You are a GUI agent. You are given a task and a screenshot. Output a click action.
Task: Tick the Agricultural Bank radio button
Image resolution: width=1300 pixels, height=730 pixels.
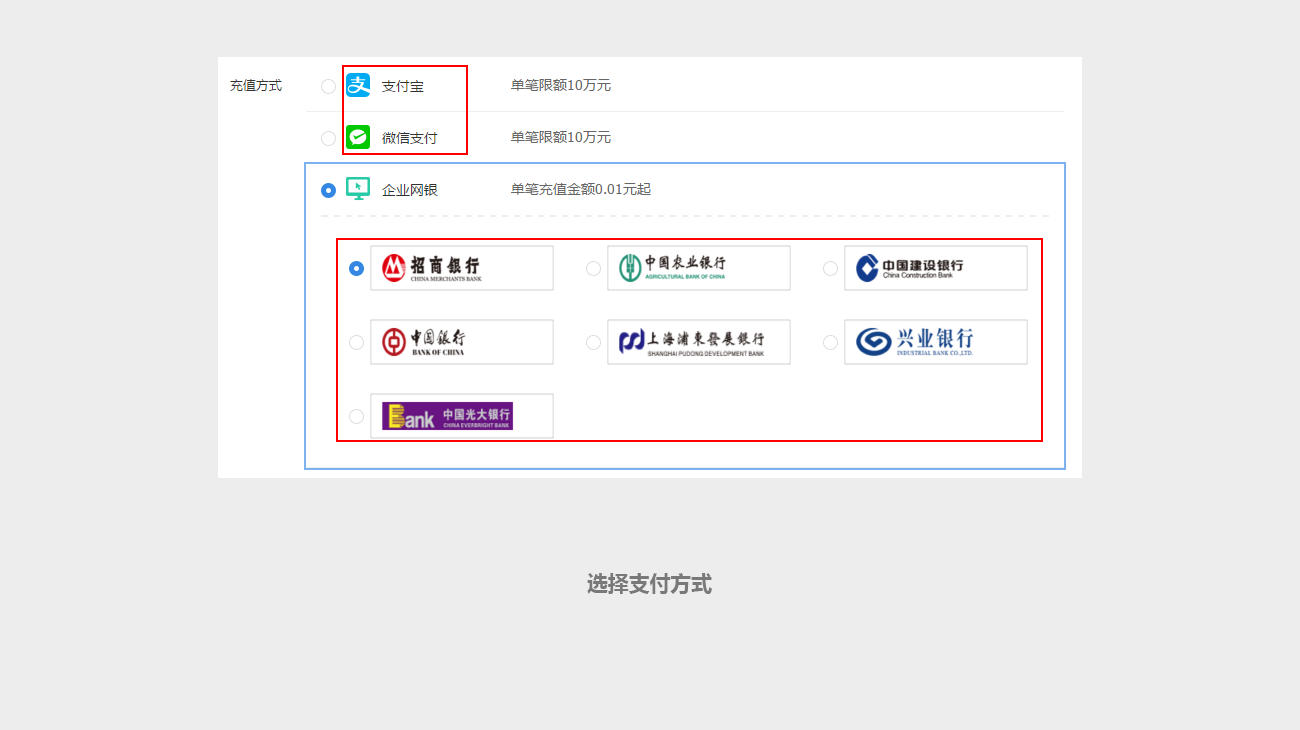click(x=593, y=268)
